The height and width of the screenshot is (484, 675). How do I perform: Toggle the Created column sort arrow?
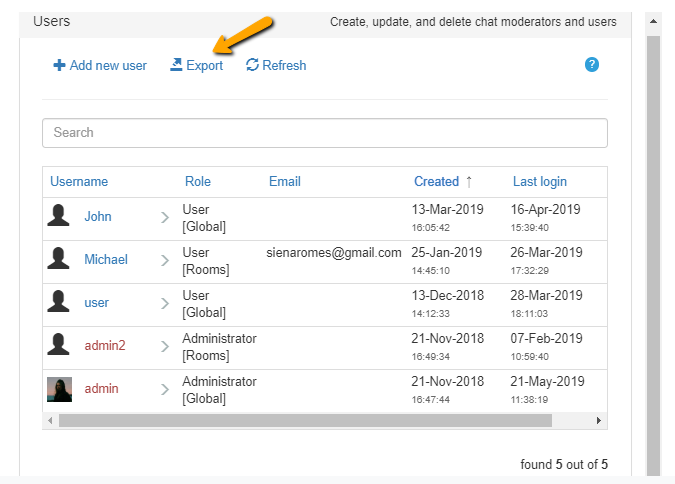(x=468, y=182)
